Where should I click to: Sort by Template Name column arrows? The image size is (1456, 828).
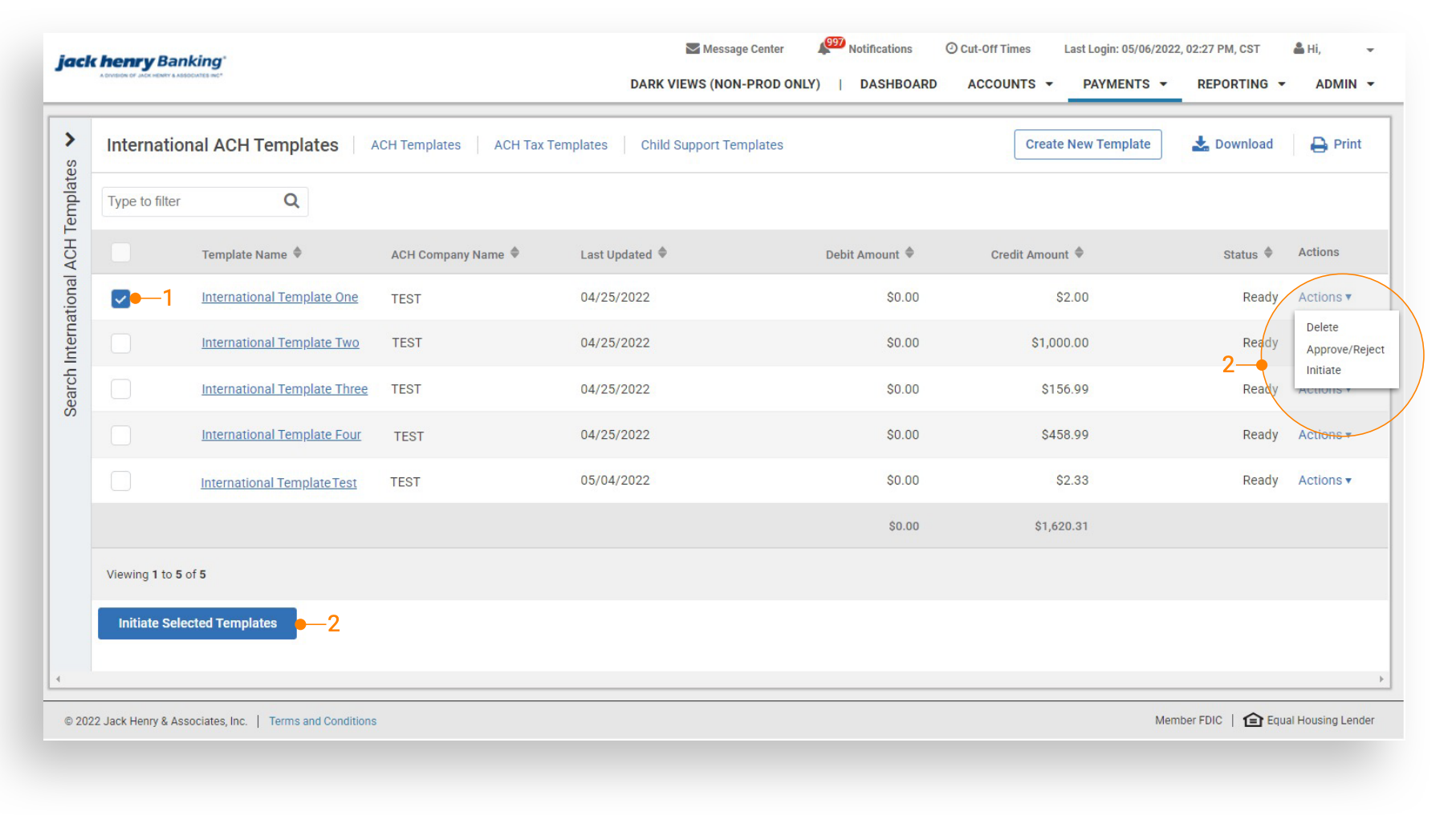tap(297, 254)
